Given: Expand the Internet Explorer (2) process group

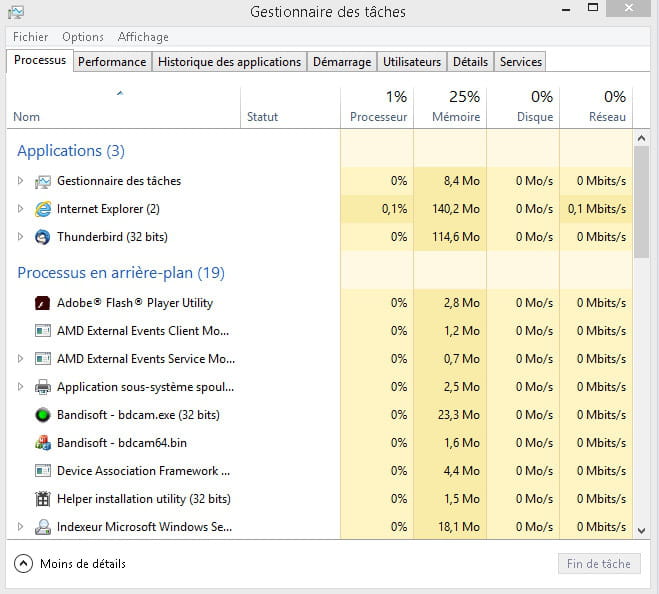Looking at the screenshot, I should [x=20, y=209].
